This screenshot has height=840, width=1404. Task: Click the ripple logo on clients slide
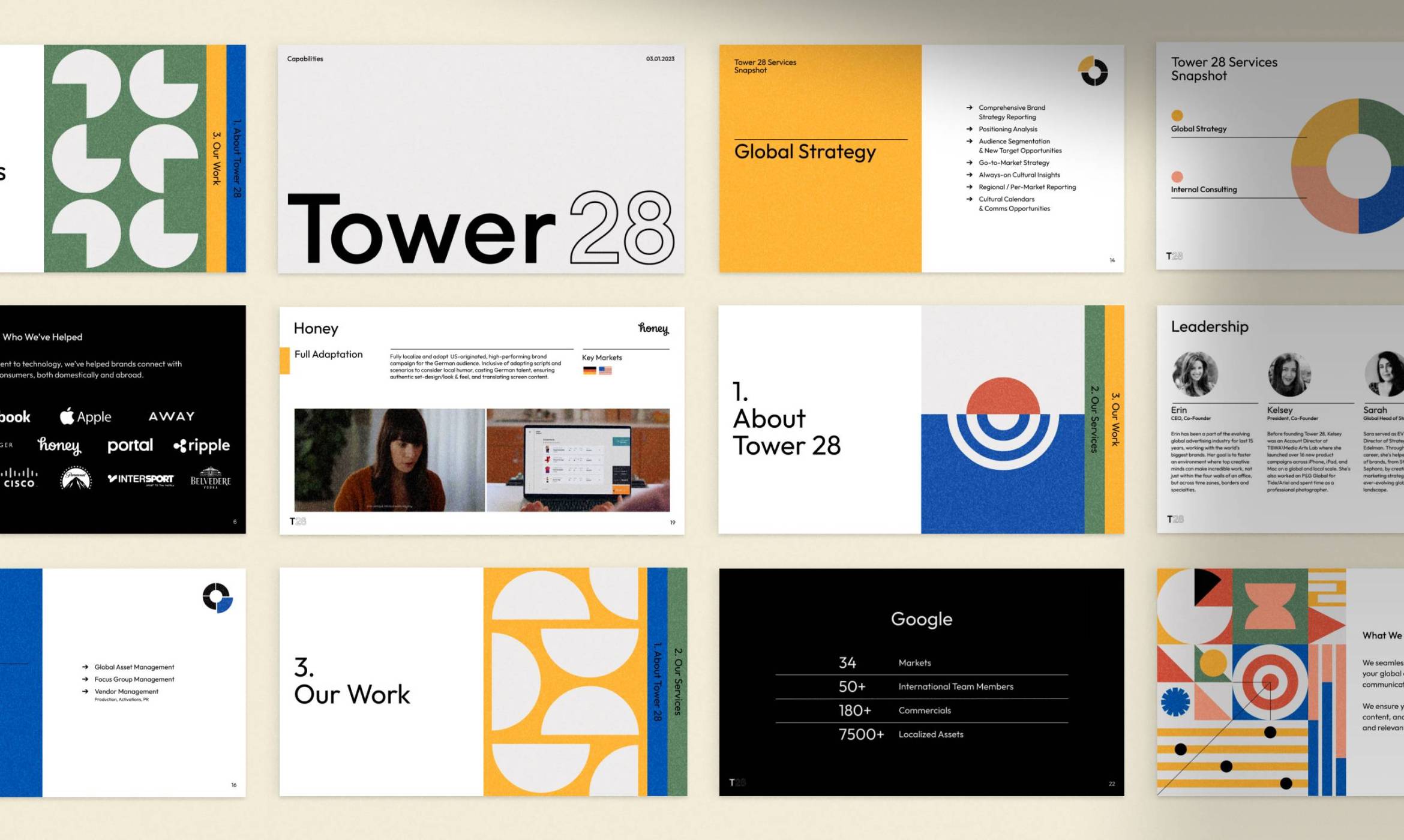202,446
